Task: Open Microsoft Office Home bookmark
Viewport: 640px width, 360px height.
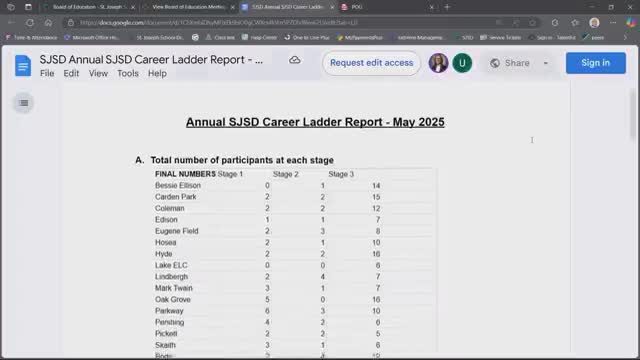Action: [x=92, y=37]
